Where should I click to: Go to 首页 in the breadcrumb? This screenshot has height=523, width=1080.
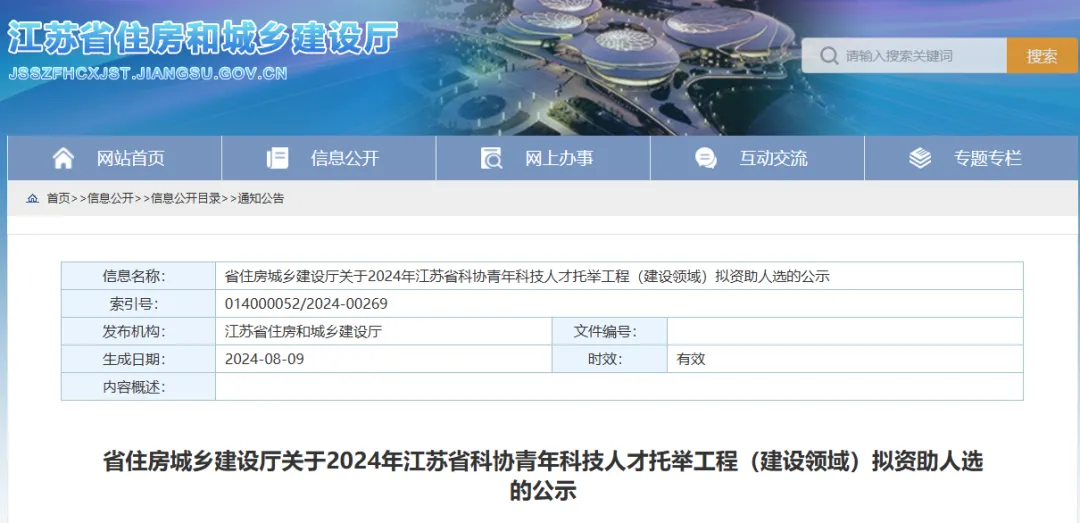(x=58, y=198)
